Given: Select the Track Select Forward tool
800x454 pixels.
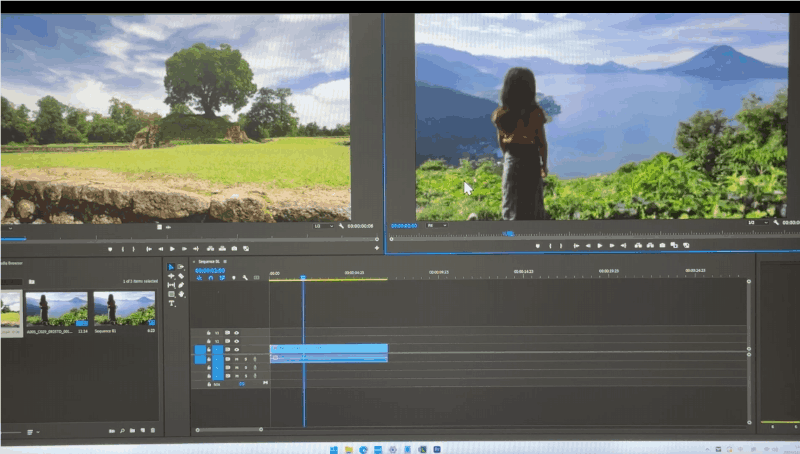Looking at the screenshot, I should click(x=181, y=267).
